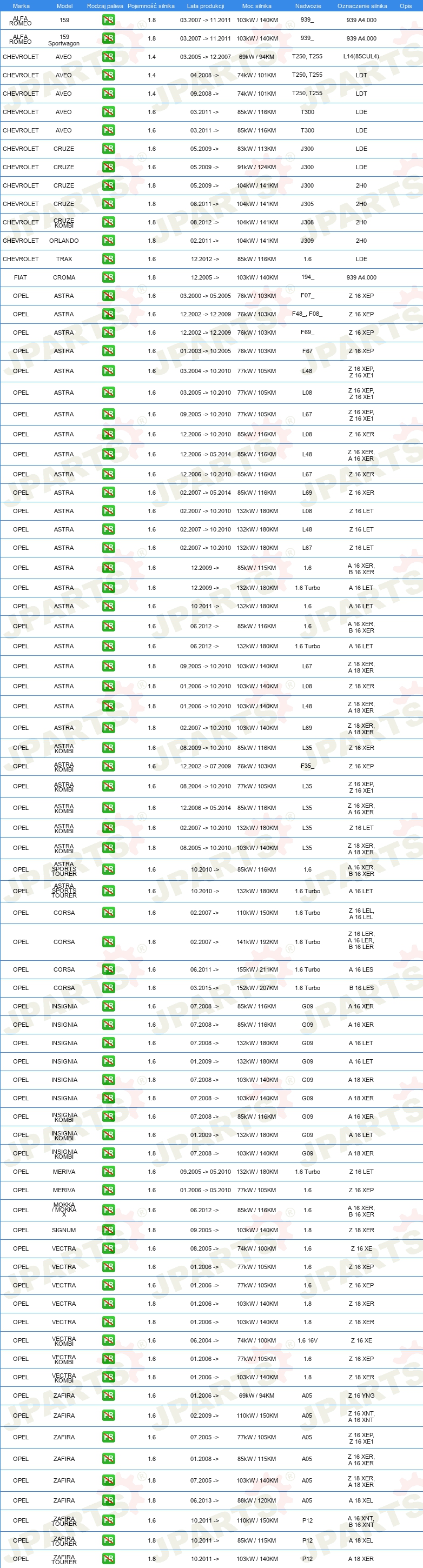Screen dimensions: 423x1568
Task: Click the fuel icon in the Chevrolet Trax row
Action: tap(108, 258)
